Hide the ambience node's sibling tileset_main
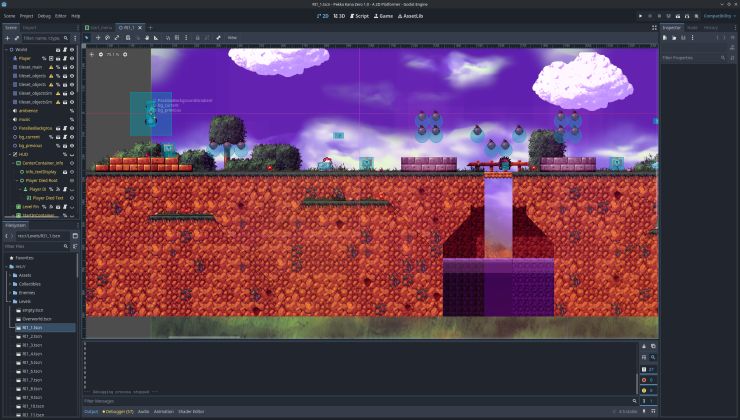 [72, 67]
